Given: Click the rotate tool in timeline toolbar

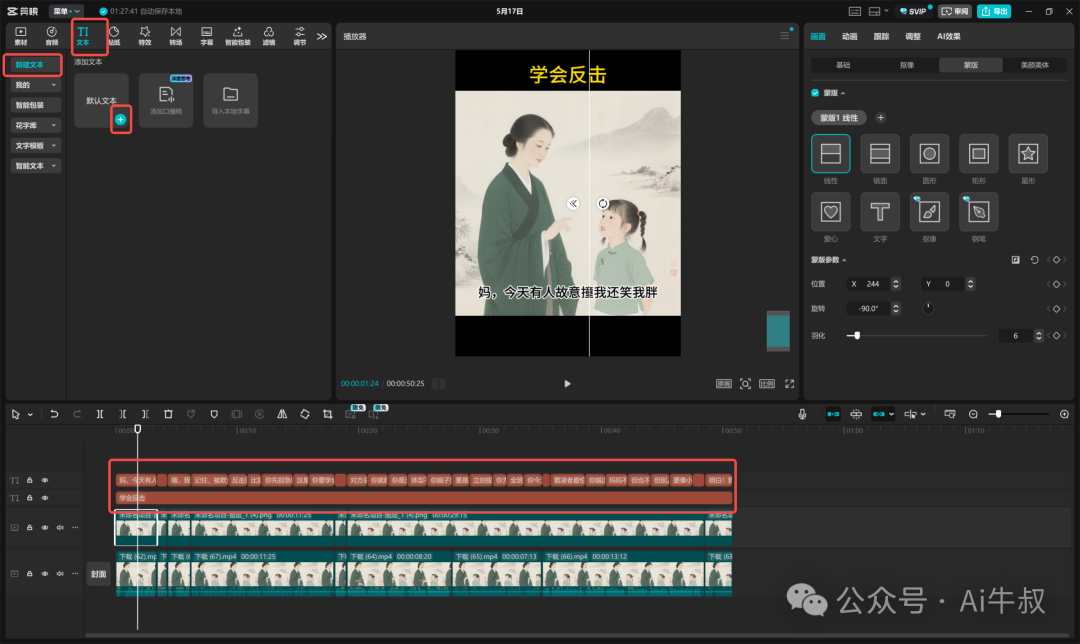Looking at the screenshot, I should tap(304, 414).
